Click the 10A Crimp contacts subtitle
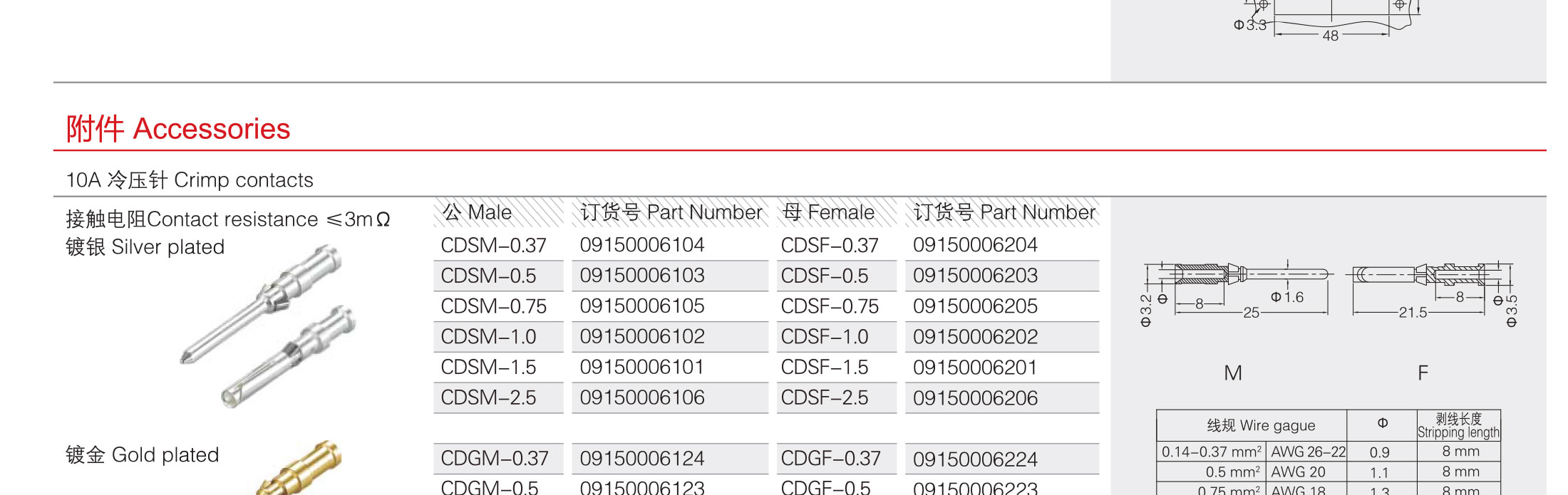Image resolution: width=1568 pixels, height=495 pixels. point(190,180)
